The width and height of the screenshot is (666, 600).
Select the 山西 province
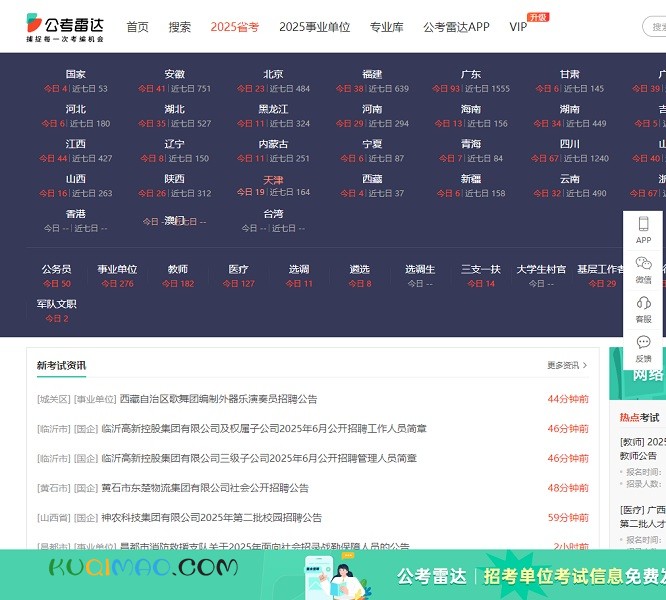pos(76,179)
